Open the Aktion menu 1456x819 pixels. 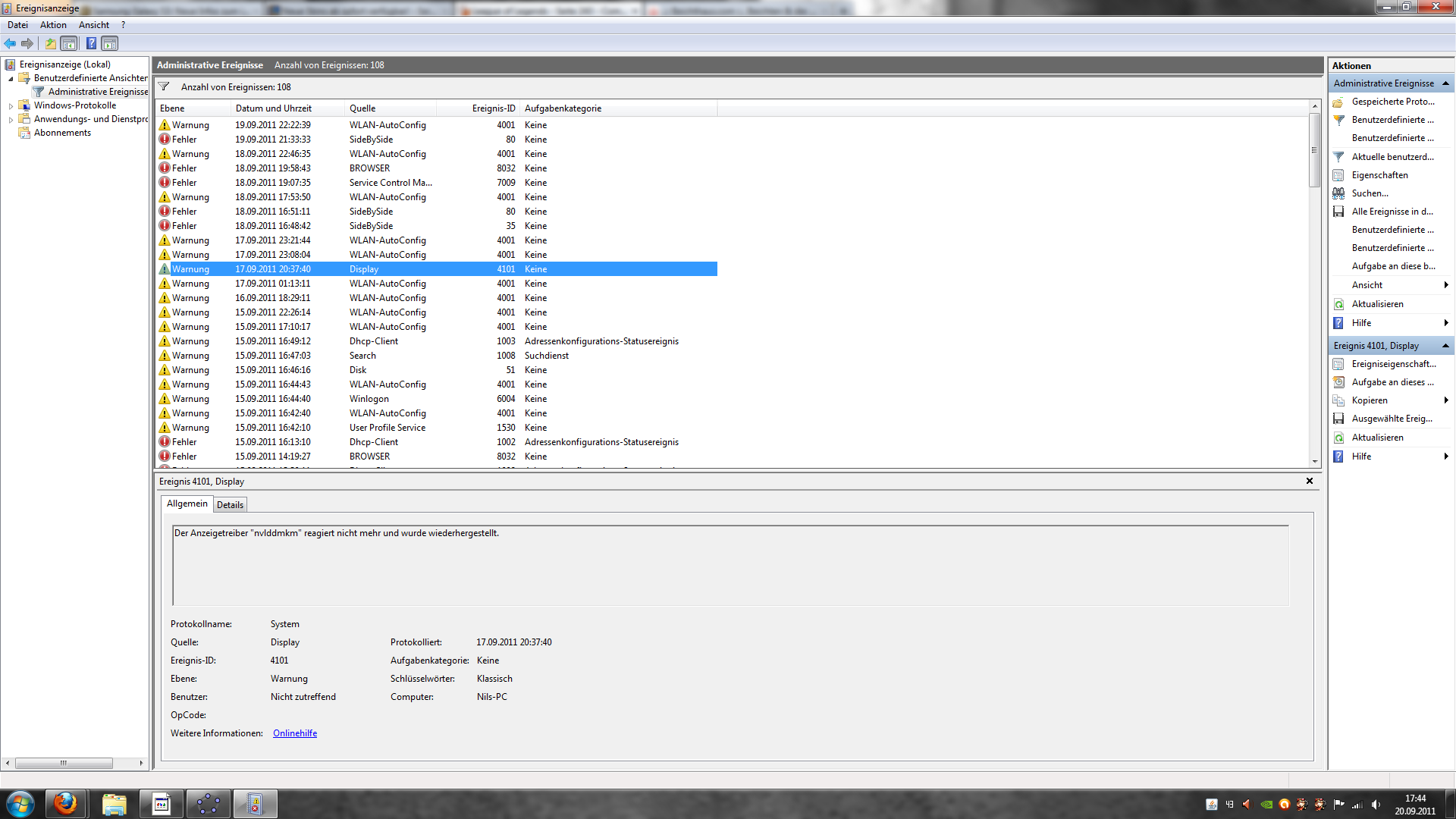pyautogui.click(x=53, y=25)
